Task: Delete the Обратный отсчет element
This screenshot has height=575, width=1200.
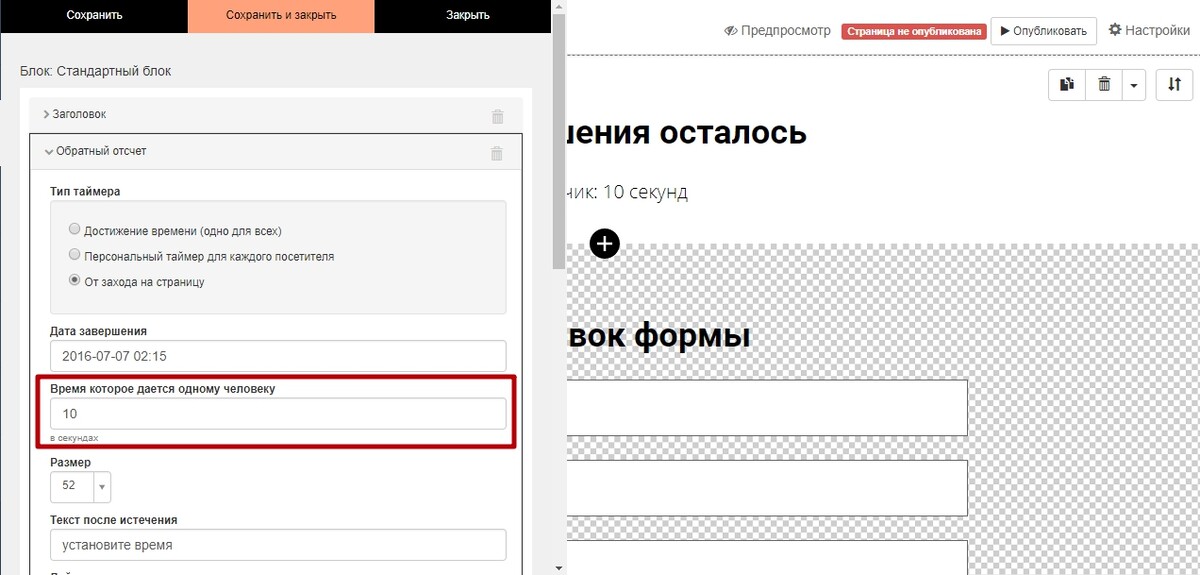Action: tap(497, 153)
